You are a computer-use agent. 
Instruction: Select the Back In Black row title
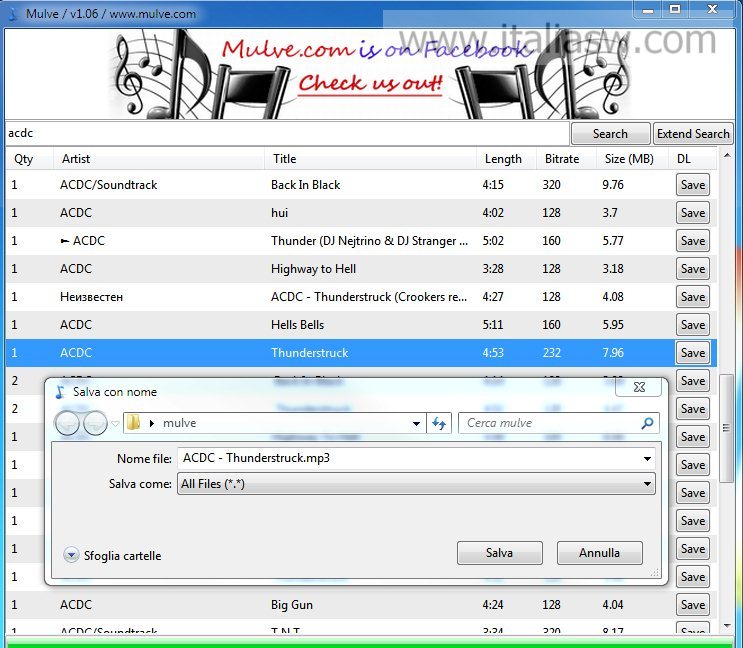[305, 185]
